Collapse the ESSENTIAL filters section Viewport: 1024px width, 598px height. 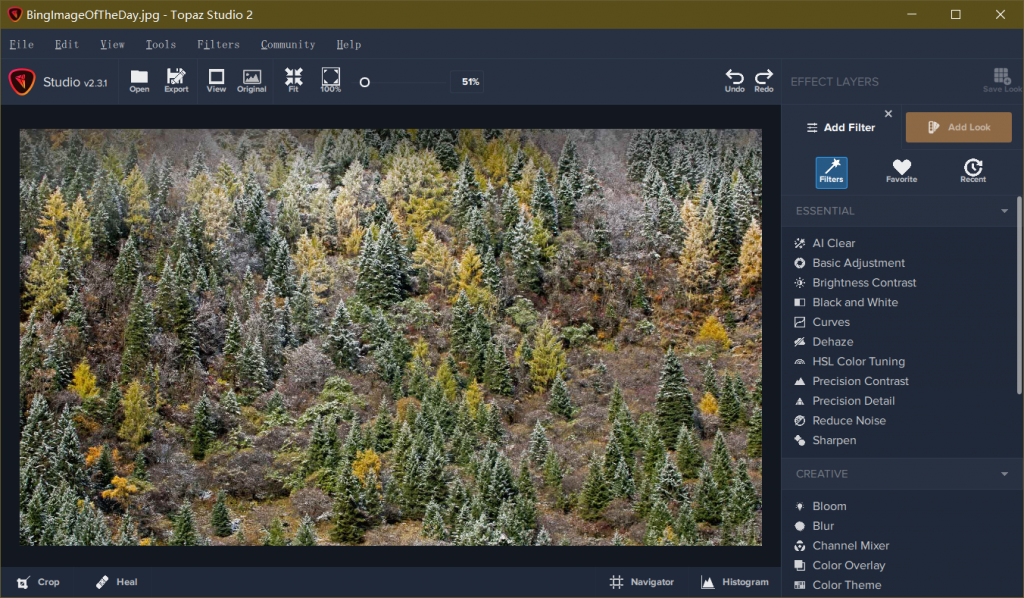tap(1004, 211)
